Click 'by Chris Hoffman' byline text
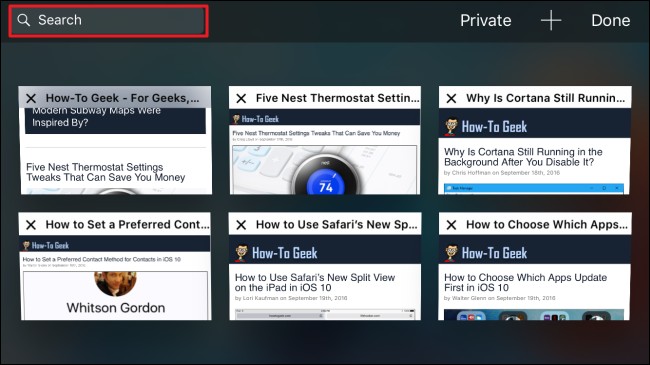This screenshot has height=365, width=650. pyautogui.click(x=502, y=173)
